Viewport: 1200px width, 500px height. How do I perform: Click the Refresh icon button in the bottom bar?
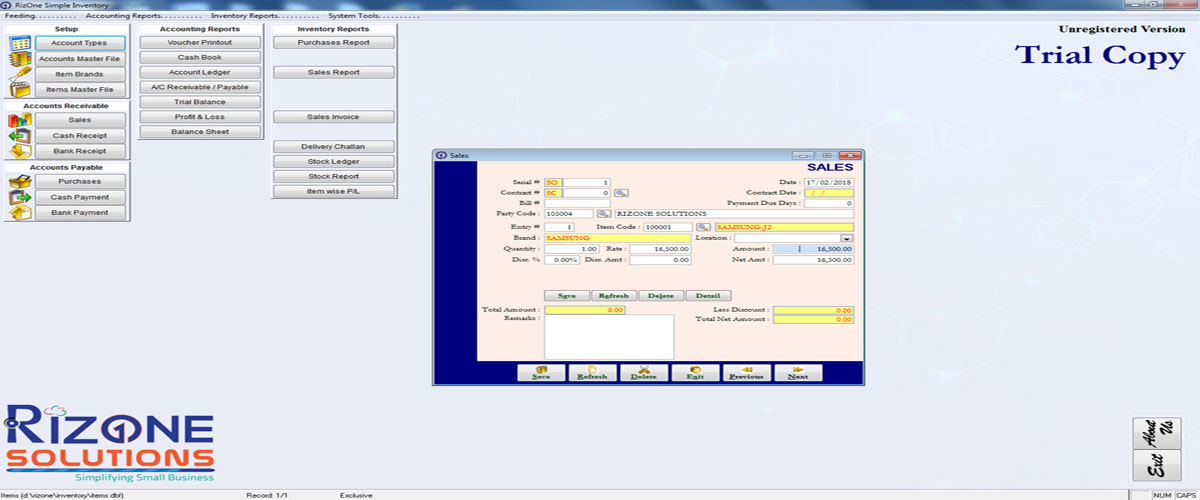(592, 372)
